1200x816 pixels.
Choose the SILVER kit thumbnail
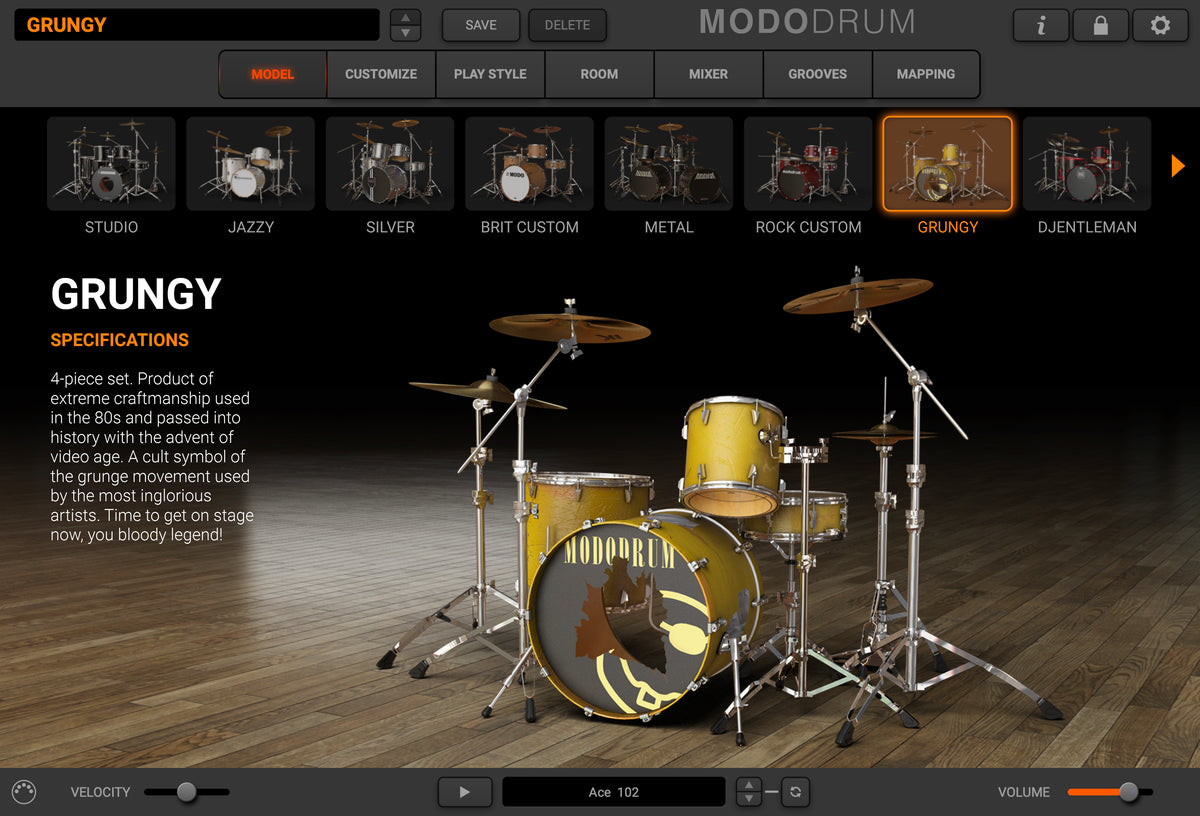click(390, 163)
